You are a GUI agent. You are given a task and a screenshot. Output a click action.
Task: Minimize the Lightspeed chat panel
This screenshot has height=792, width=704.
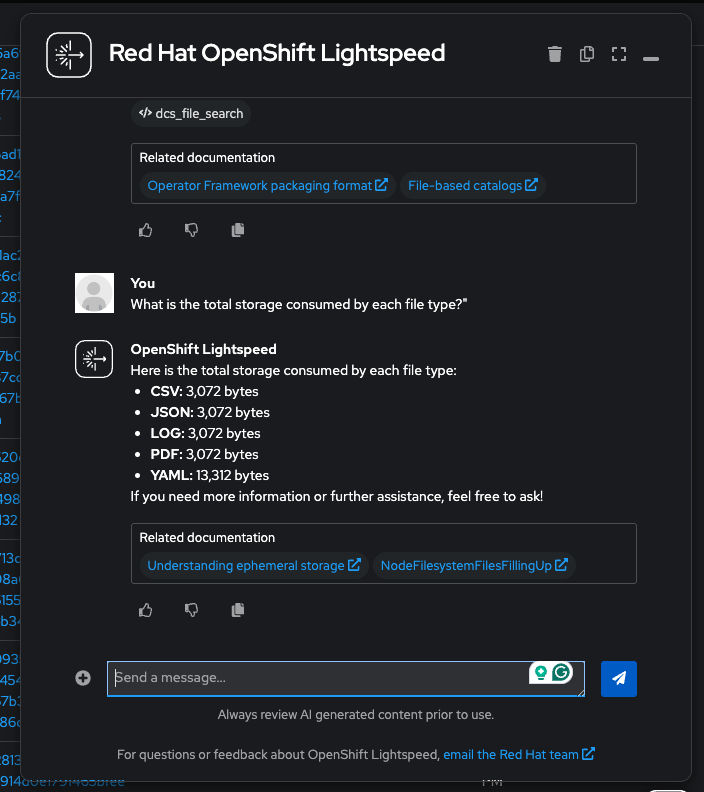click(x=650, y=59)
